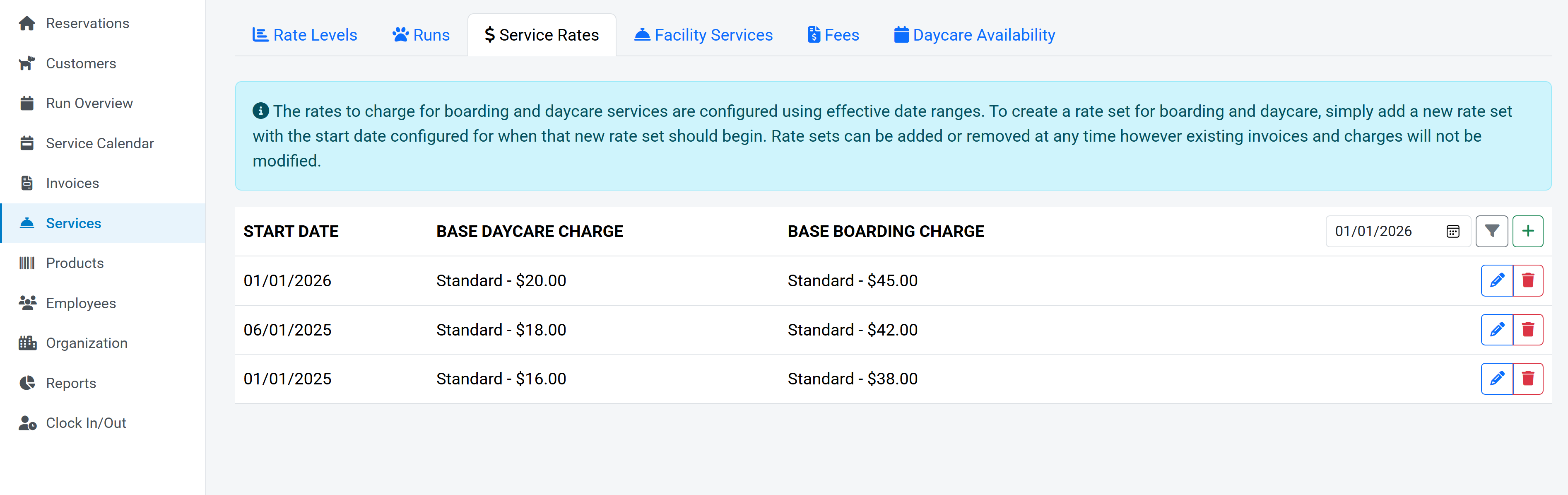Screen dimensions: 1568x495
Task: Delete the 01/01/2025 rate set
Action: [x=1528, y=379]
